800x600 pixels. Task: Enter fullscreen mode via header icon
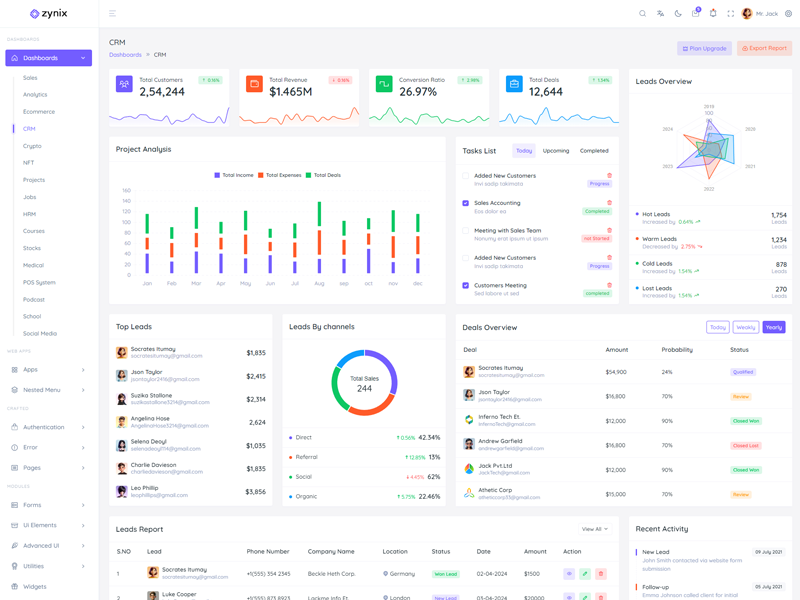click(x=730, y=14)
